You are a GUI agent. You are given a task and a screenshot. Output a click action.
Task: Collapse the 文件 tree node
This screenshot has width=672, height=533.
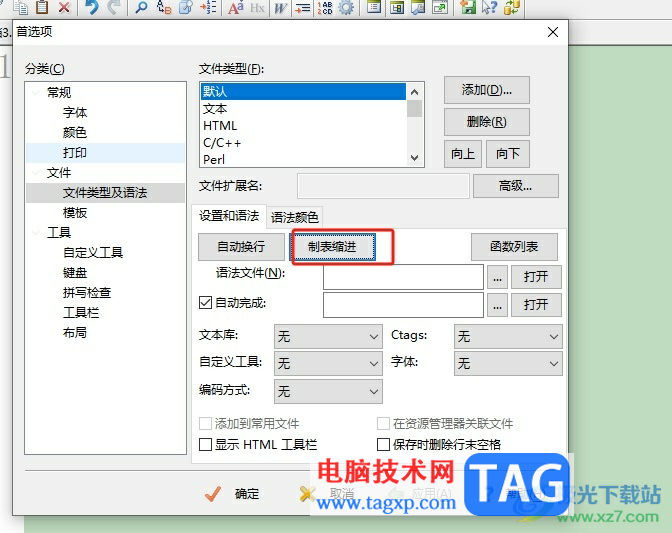(x=36, y=173)
